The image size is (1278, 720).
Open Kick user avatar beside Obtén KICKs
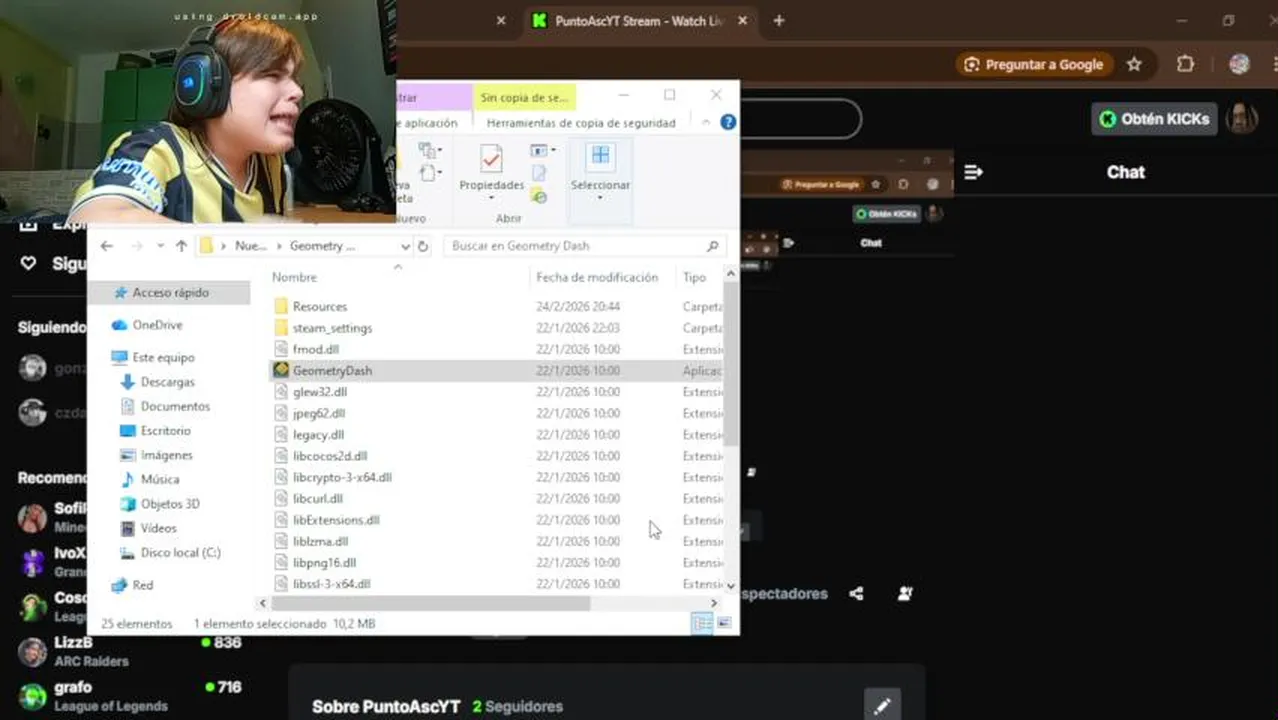click(1242, 118)
